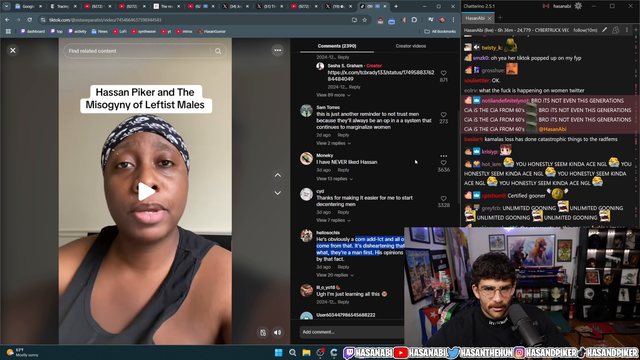Switch to the Comments (2390) tab
Viewport: 640px width, 360px height.
(337, 46)
